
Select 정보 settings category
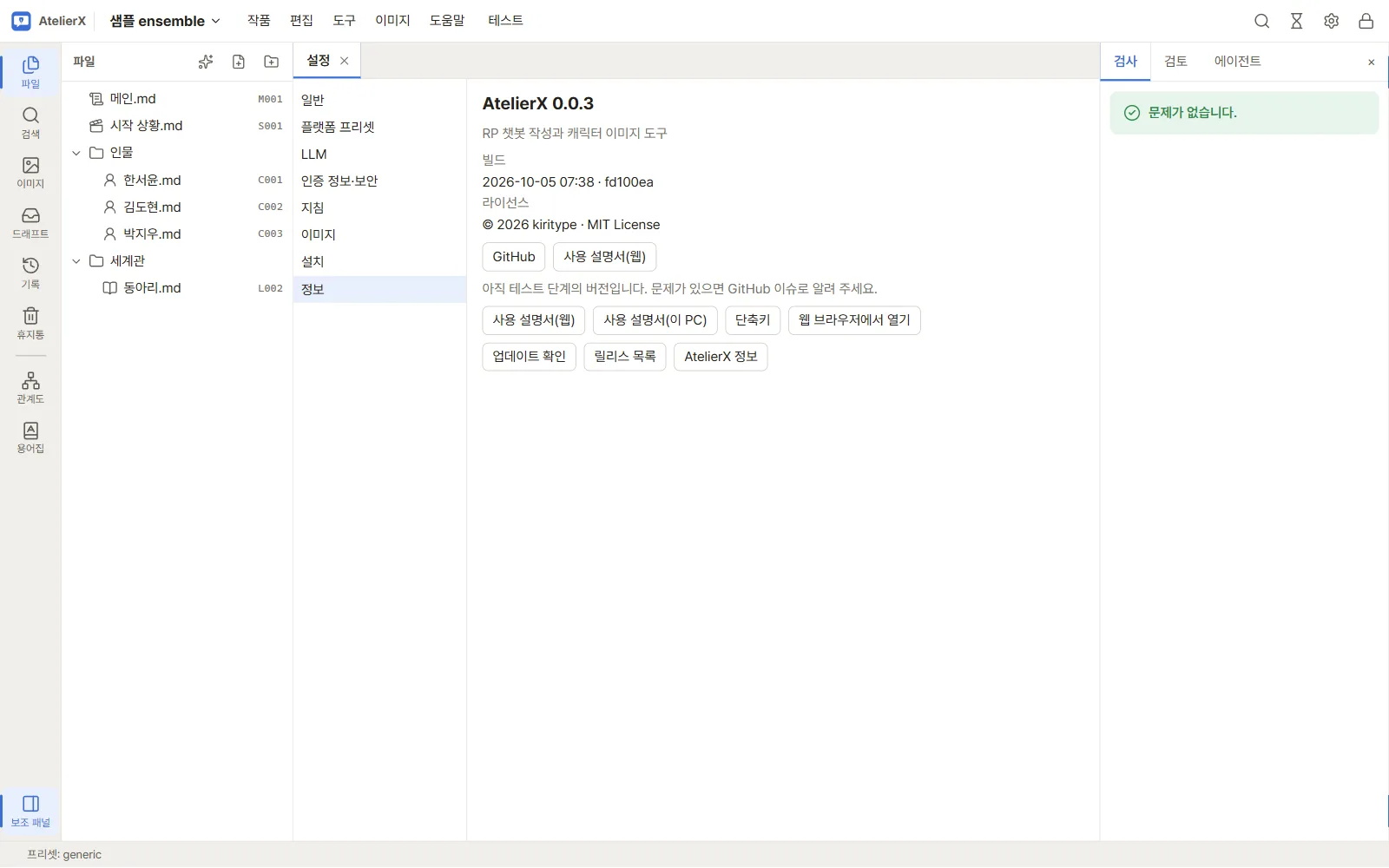tap(379, 290)
